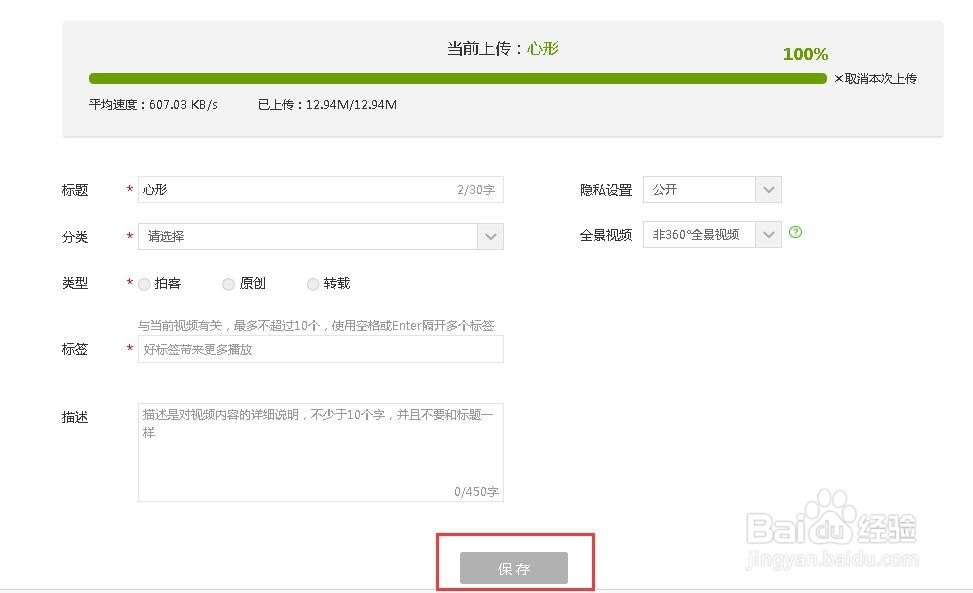Select the 原创 radio button
This screenshot has width=973, height=593.
(228, 284)
